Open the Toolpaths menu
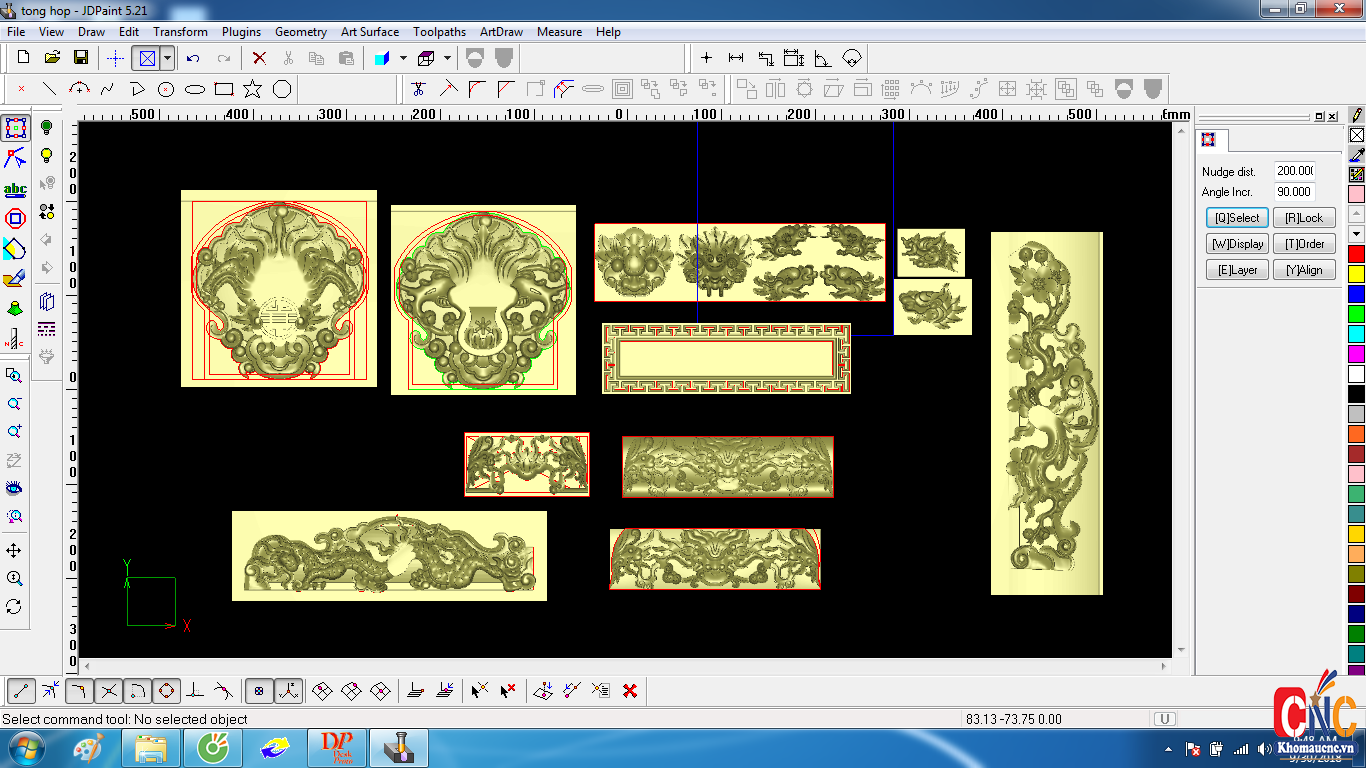Image resolution: width=1366 pixels, height=768 pixels. [439, 32]
